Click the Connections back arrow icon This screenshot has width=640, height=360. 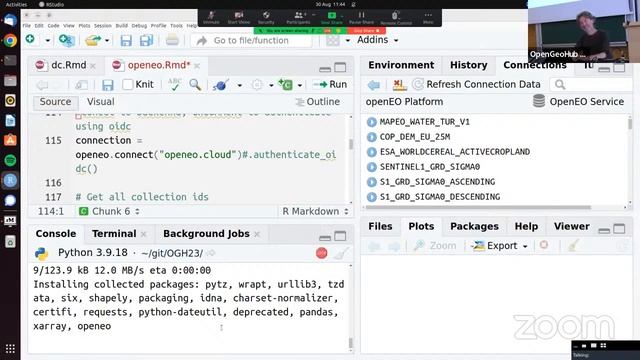pos(373,85)
